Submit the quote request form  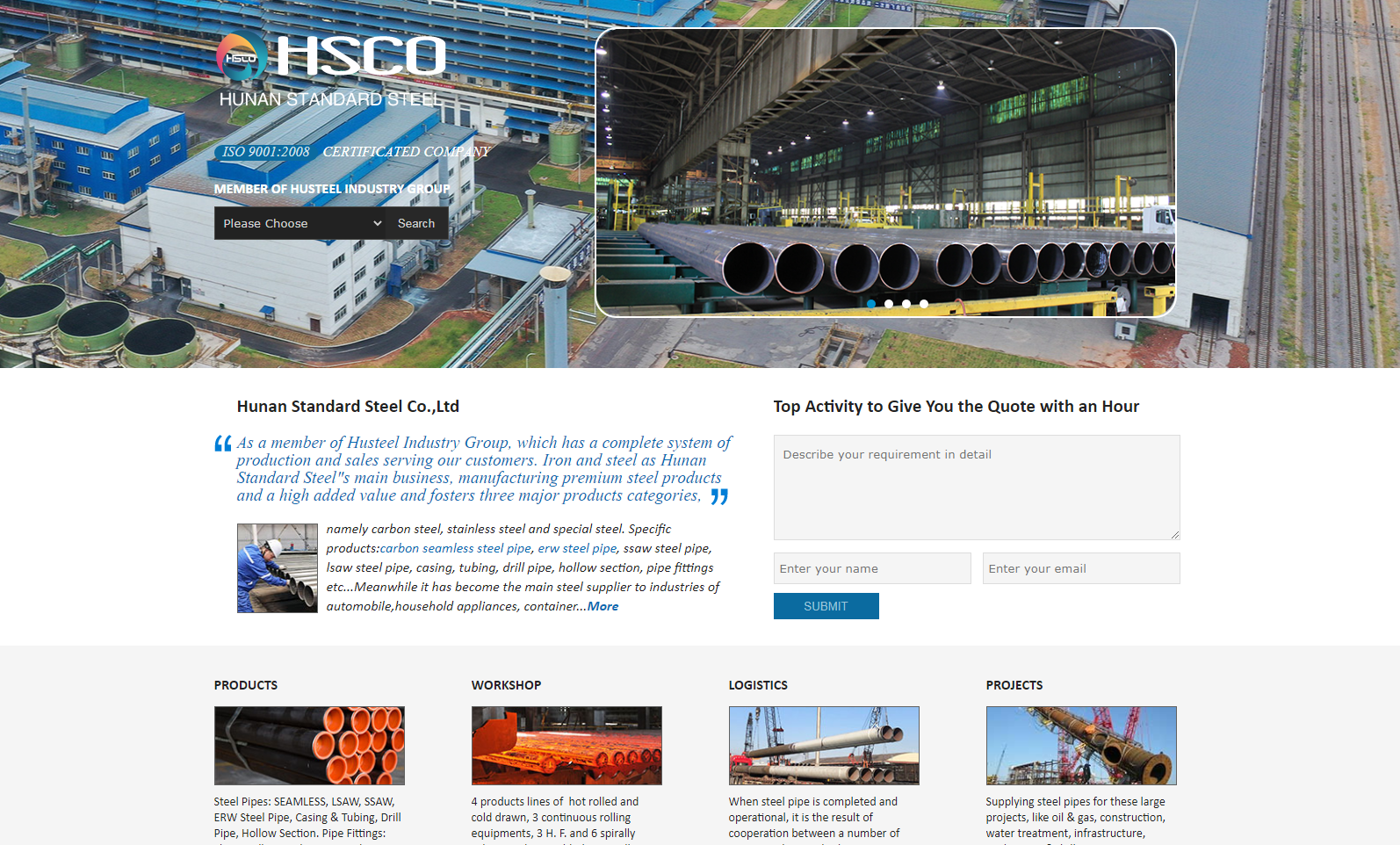pos(826,606)
